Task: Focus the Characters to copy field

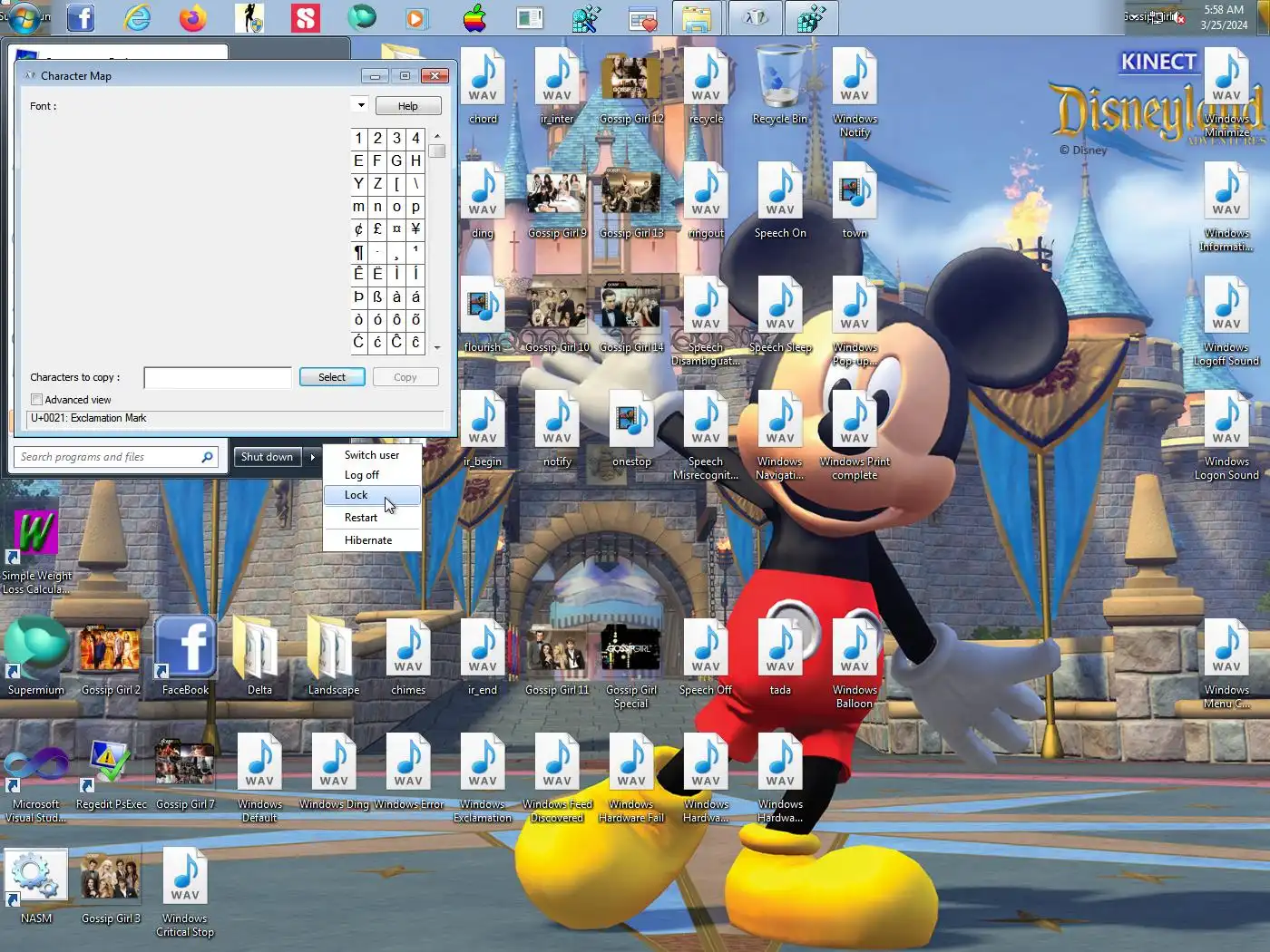Action: click(218, 377)
